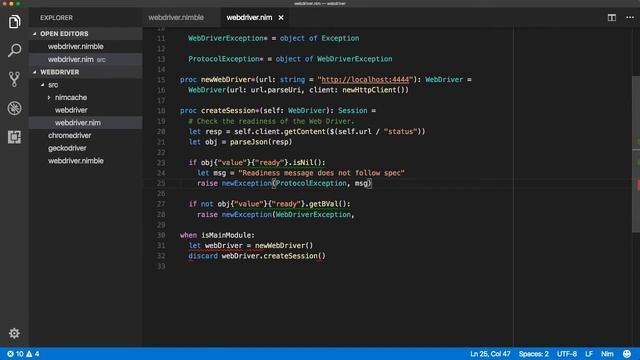Click WebDriverException definition on line 11
The height and width of the screenshot is (360, 640).
pos(226,38)
